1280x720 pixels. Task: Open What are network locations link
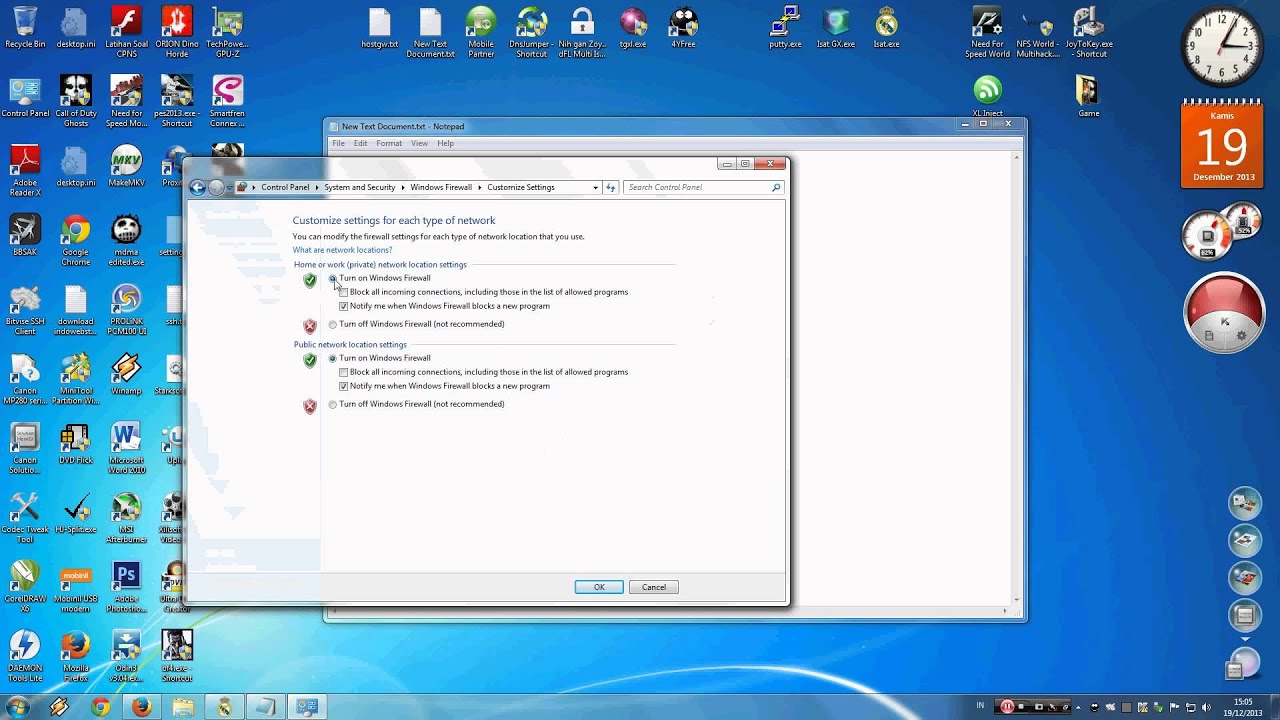[342, 250]
